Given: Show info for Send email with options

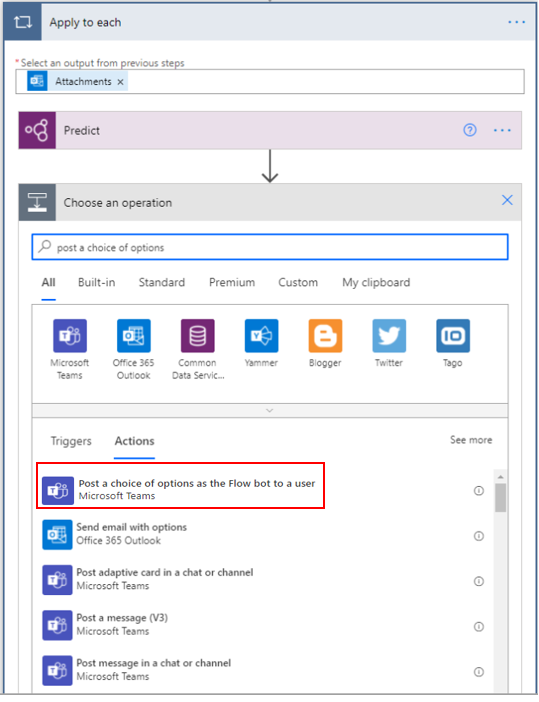Looking at the screenshot, I should click(x=479, y=536).
